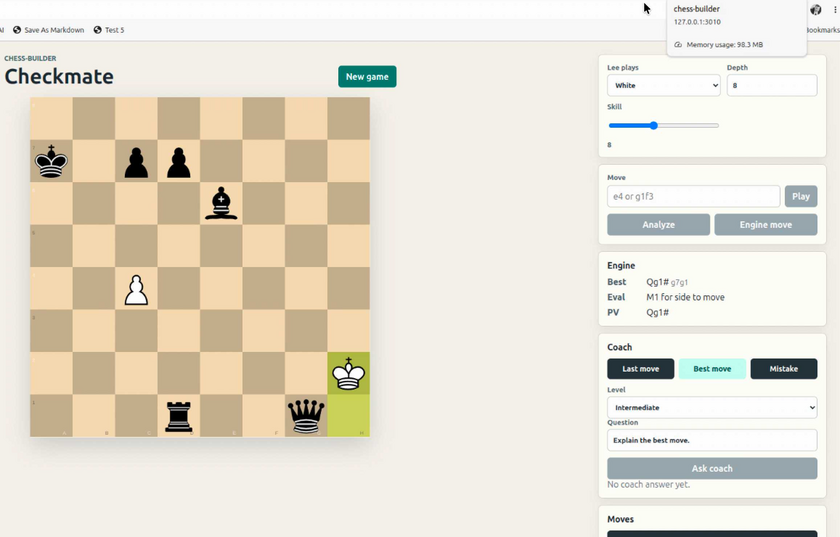This screenshot has width=840, height=537.
Task: Start a New game
Action: [x=367, y=77]
